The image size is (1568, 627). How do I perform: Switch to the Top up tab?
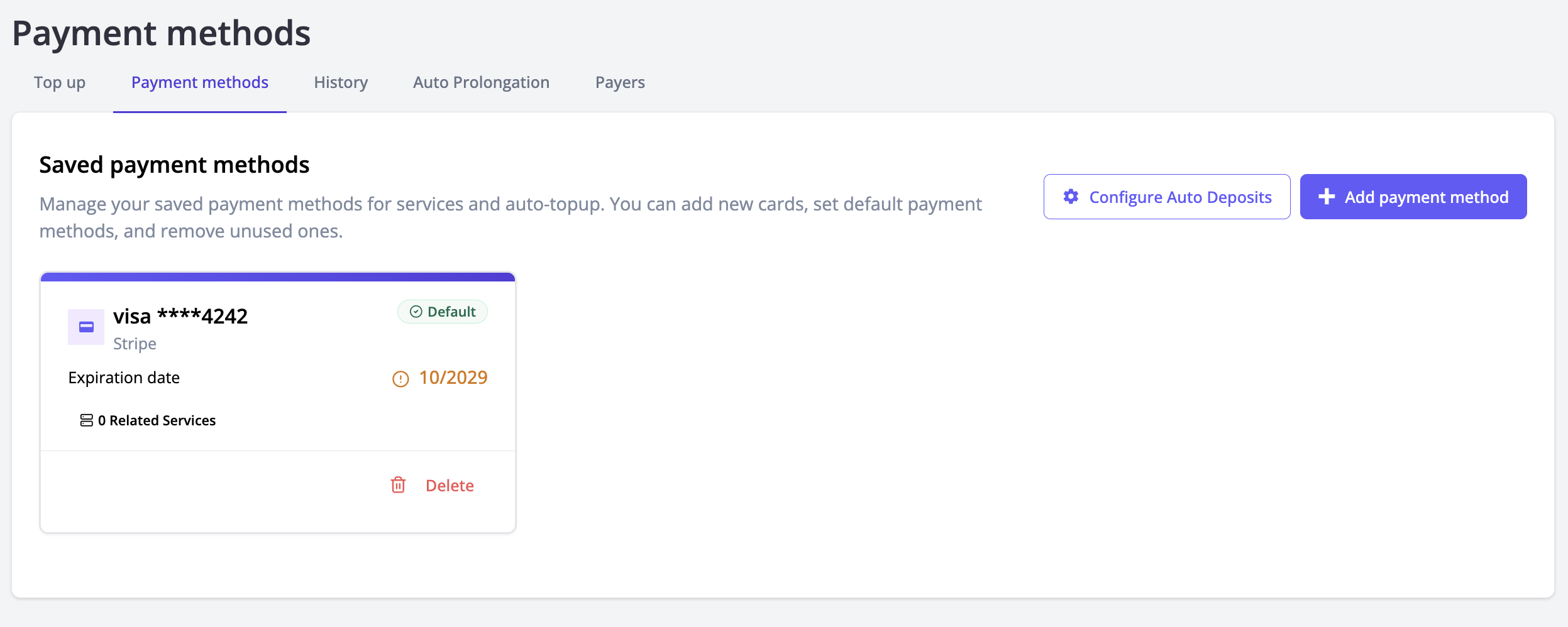tap(60, 82)
